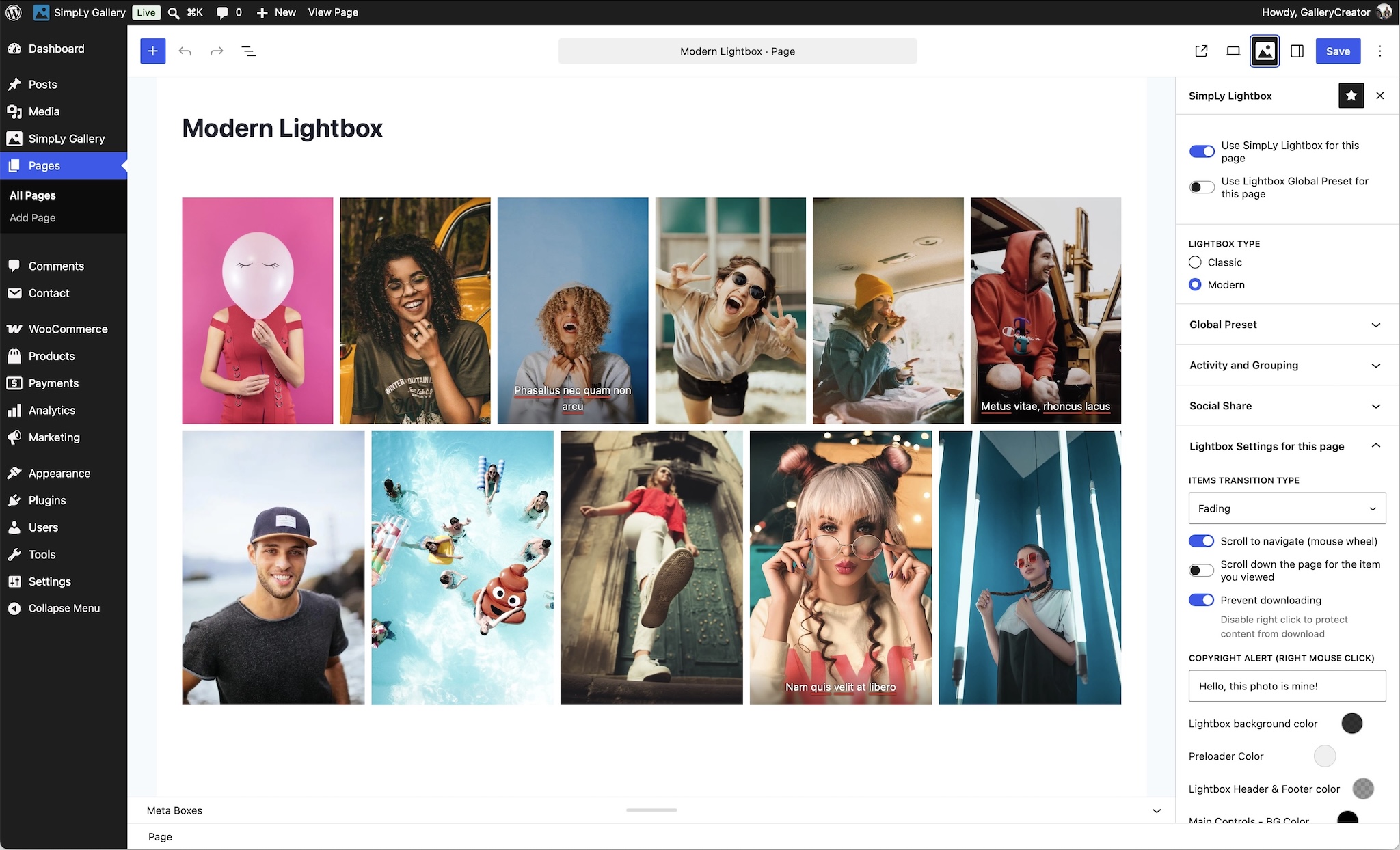Pick the Lightbox background color swatch
The image size is (1400, 850).
(x=1351, y=724)
